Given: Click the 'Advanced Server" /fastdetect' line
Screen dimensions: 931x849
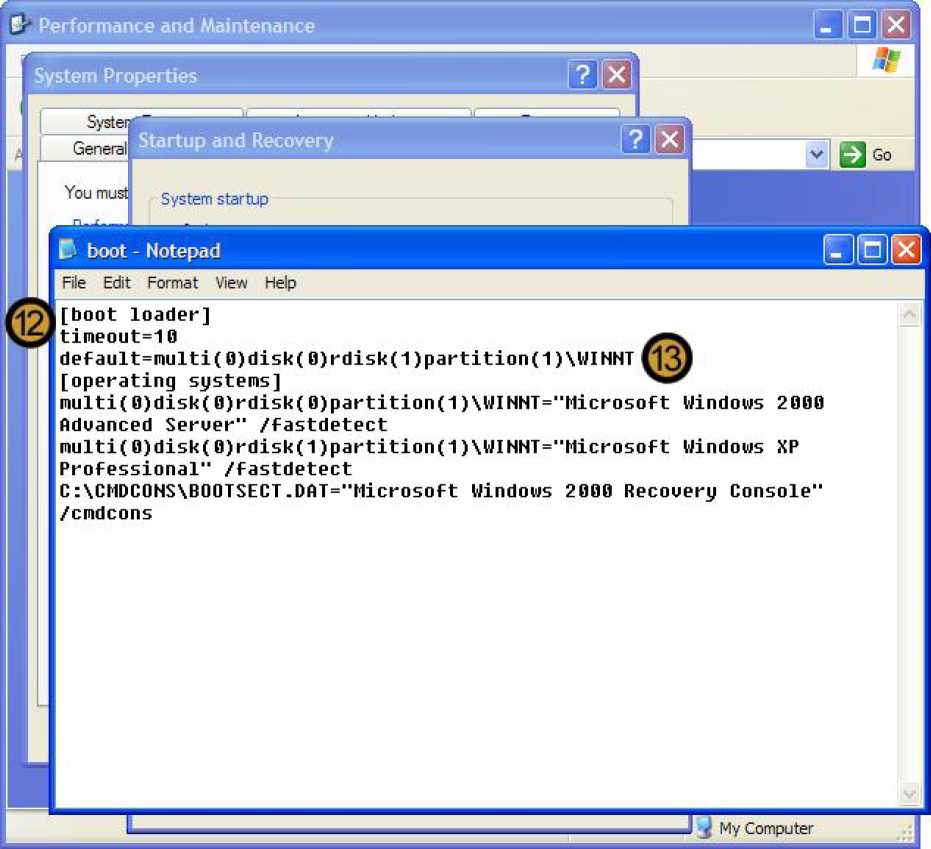Looking at the screenshot, I should pyautogui.click(x=223, y=425).
